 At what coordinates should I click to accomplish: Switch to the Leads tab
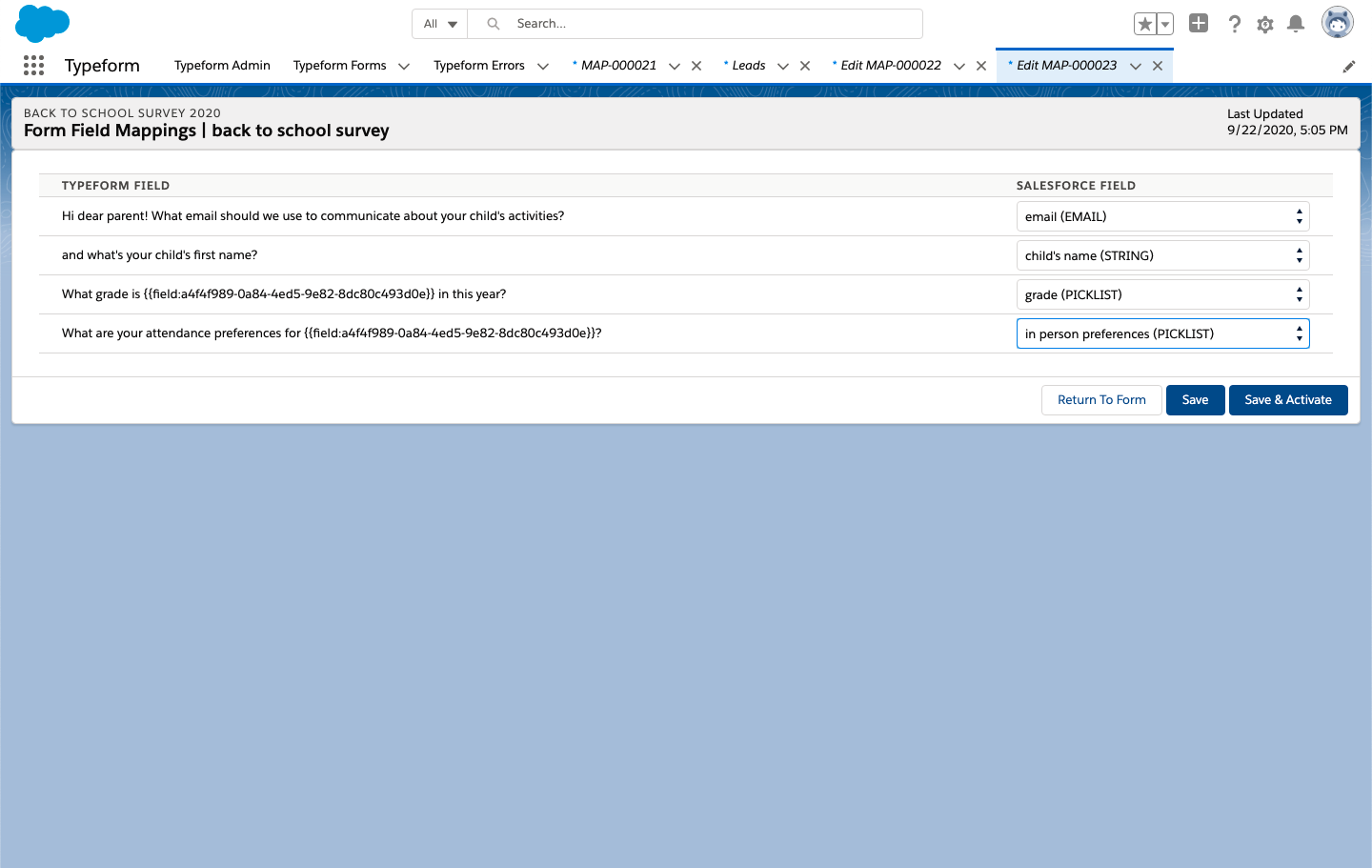coord(748,65)
